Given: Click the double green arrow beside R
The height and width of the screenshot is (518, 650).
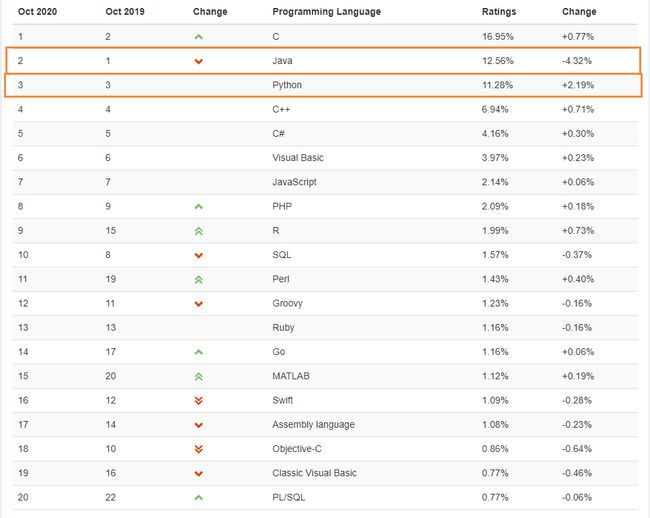Looking at the screenshot, I should [199, 231].
